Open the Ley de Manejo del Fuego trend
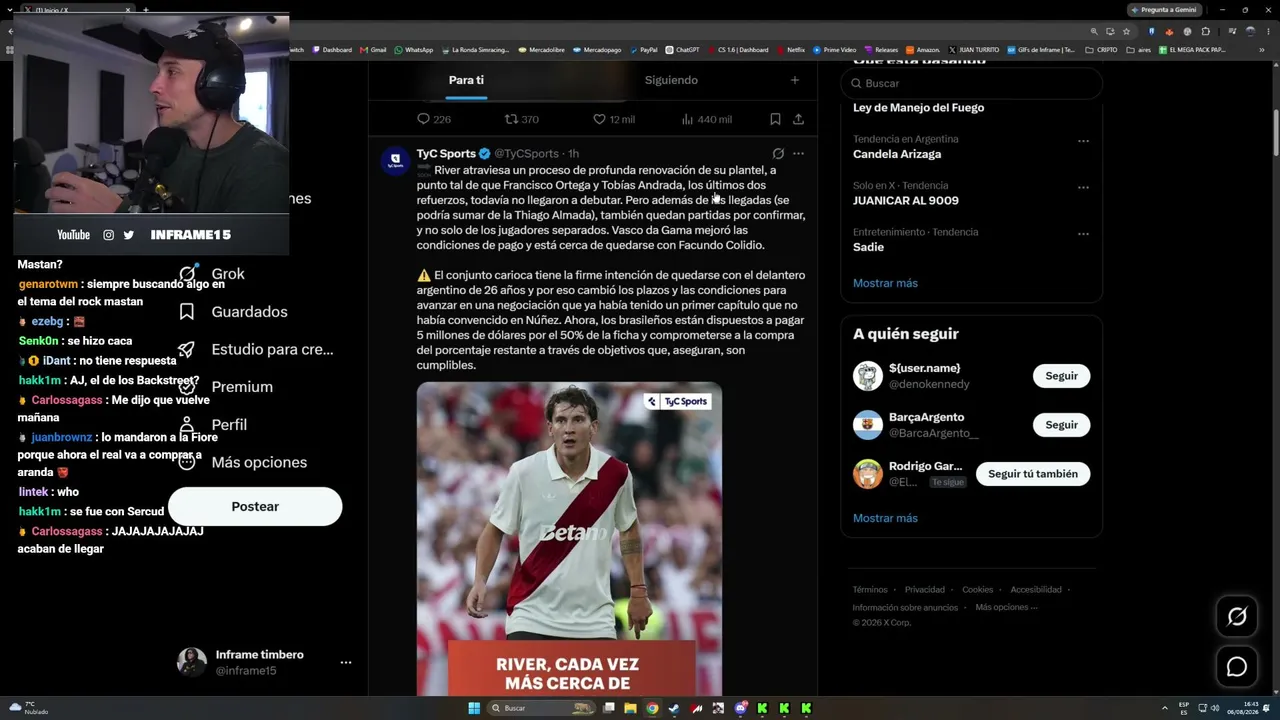 coord(918,108)
